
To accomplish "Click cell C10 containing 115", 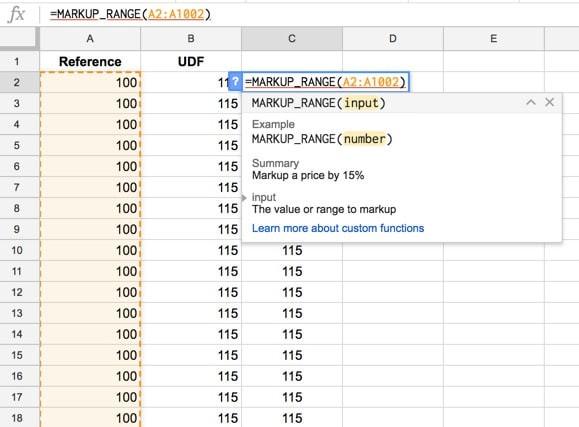I will 292,251.
